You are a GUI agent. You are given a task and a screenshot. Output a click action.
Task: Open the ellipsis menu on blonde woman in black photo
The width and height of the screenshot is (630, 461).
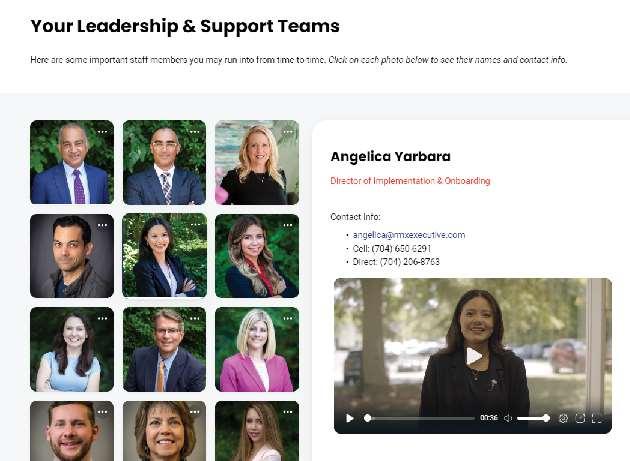tap(288, 132)
